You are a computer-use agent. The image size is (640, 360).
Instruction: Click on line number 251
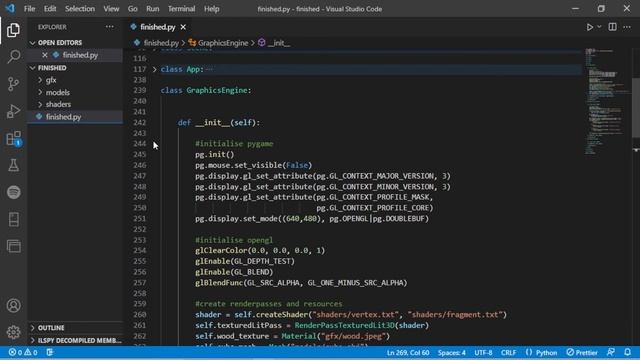(x=139, y=219)
